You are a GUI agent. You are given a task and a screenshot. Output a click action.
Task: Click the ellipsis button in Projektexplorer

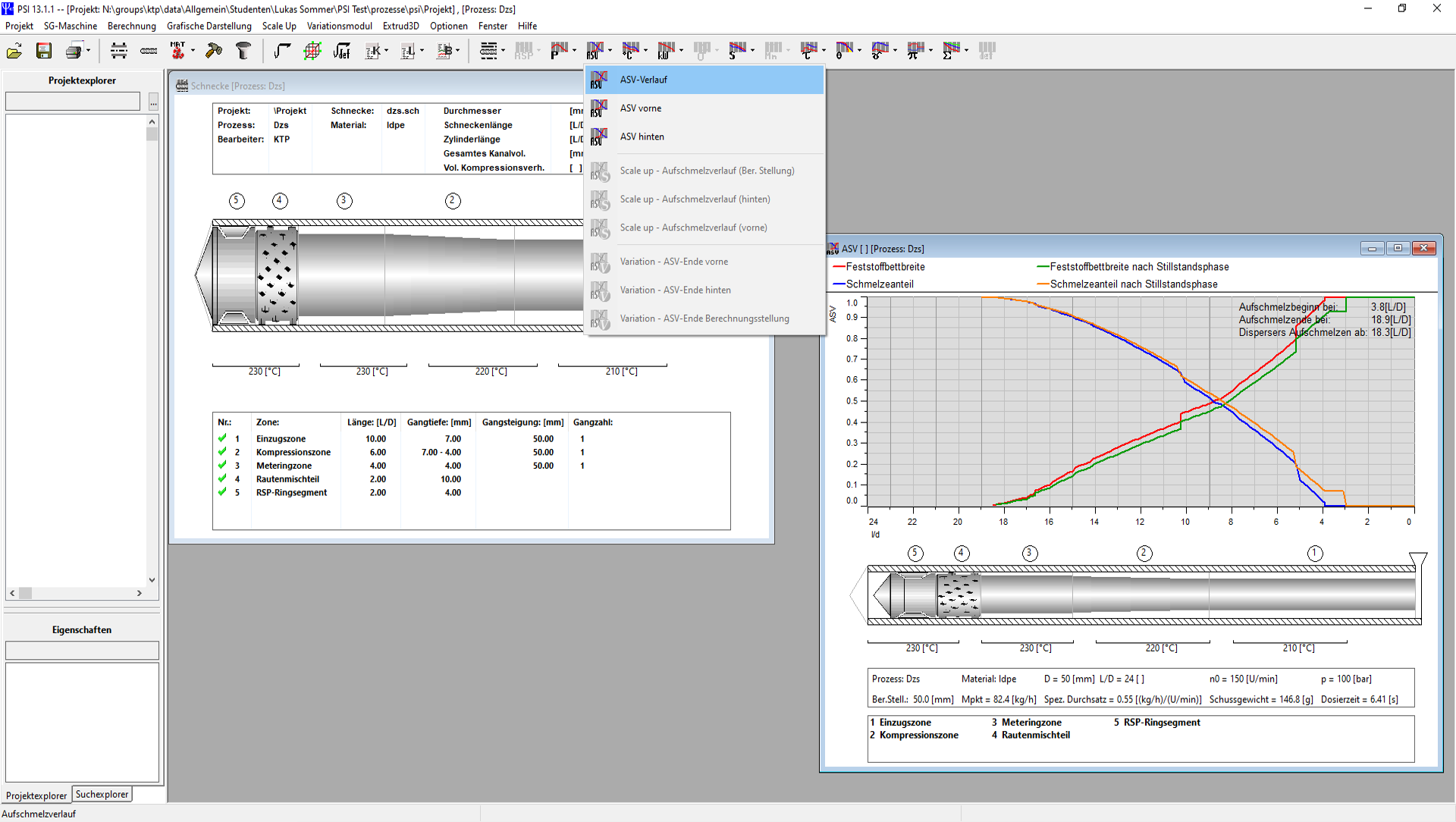click(153, 102)
